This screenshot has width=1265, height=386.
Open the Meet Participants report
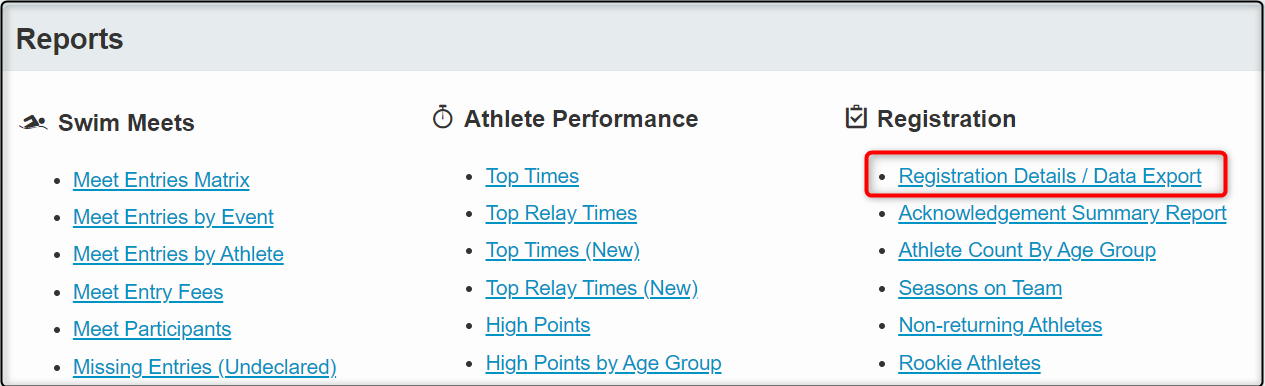(152, 329)
